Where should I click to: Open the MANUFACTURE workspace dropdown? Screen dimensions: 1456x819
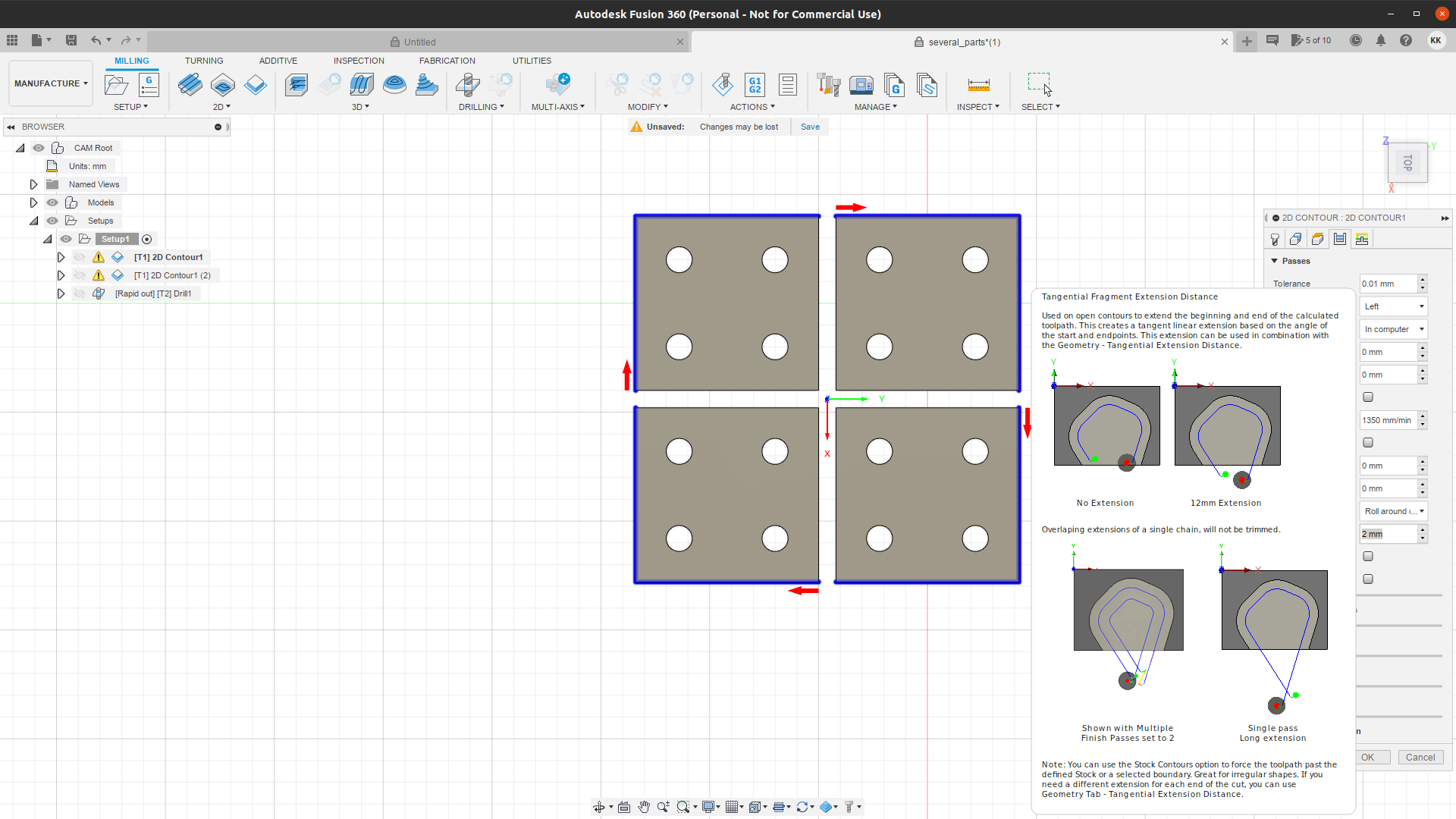point(51,83)
